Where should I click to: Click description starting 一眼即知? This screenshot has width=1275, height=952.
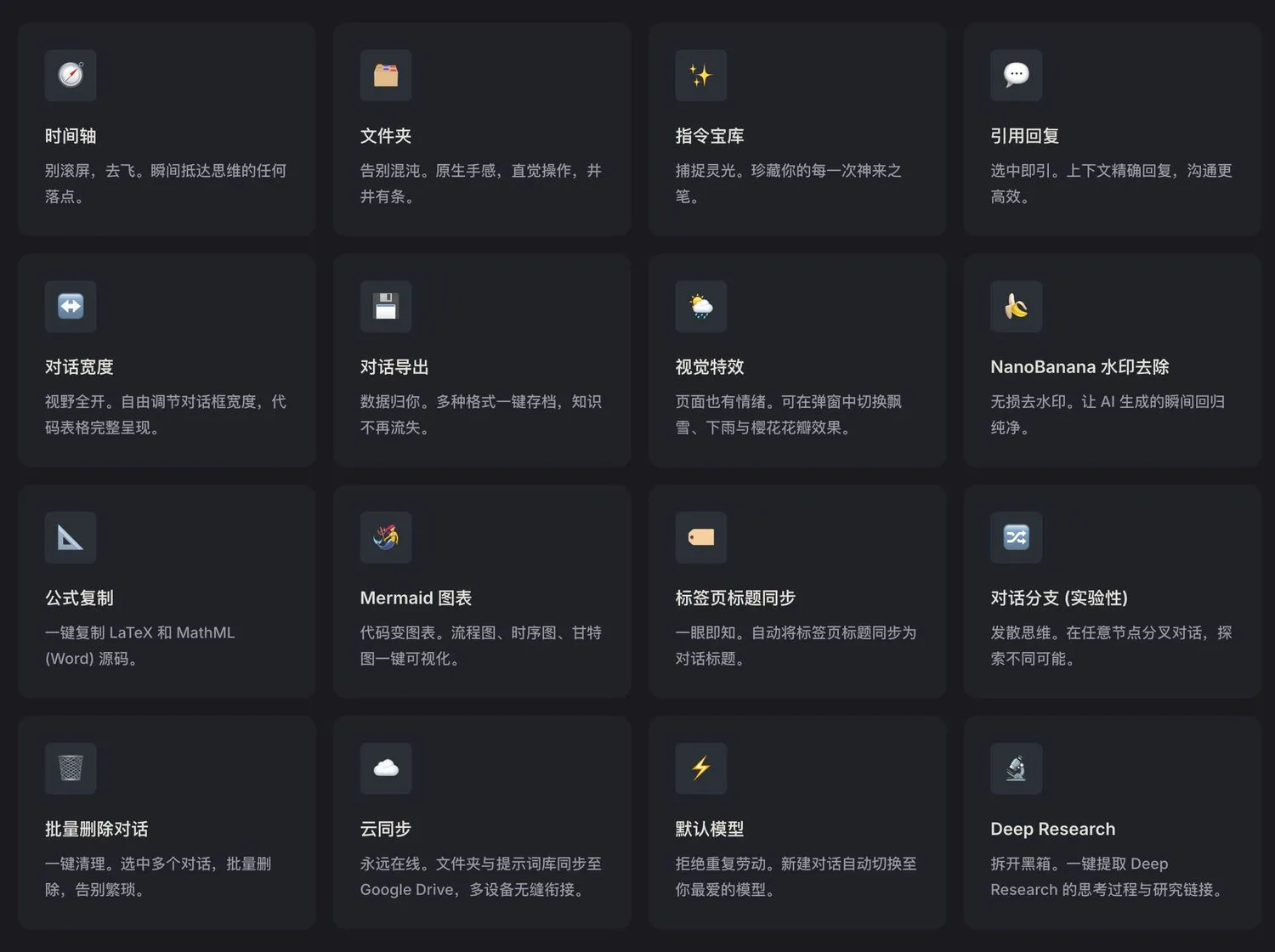click(796, 646)
